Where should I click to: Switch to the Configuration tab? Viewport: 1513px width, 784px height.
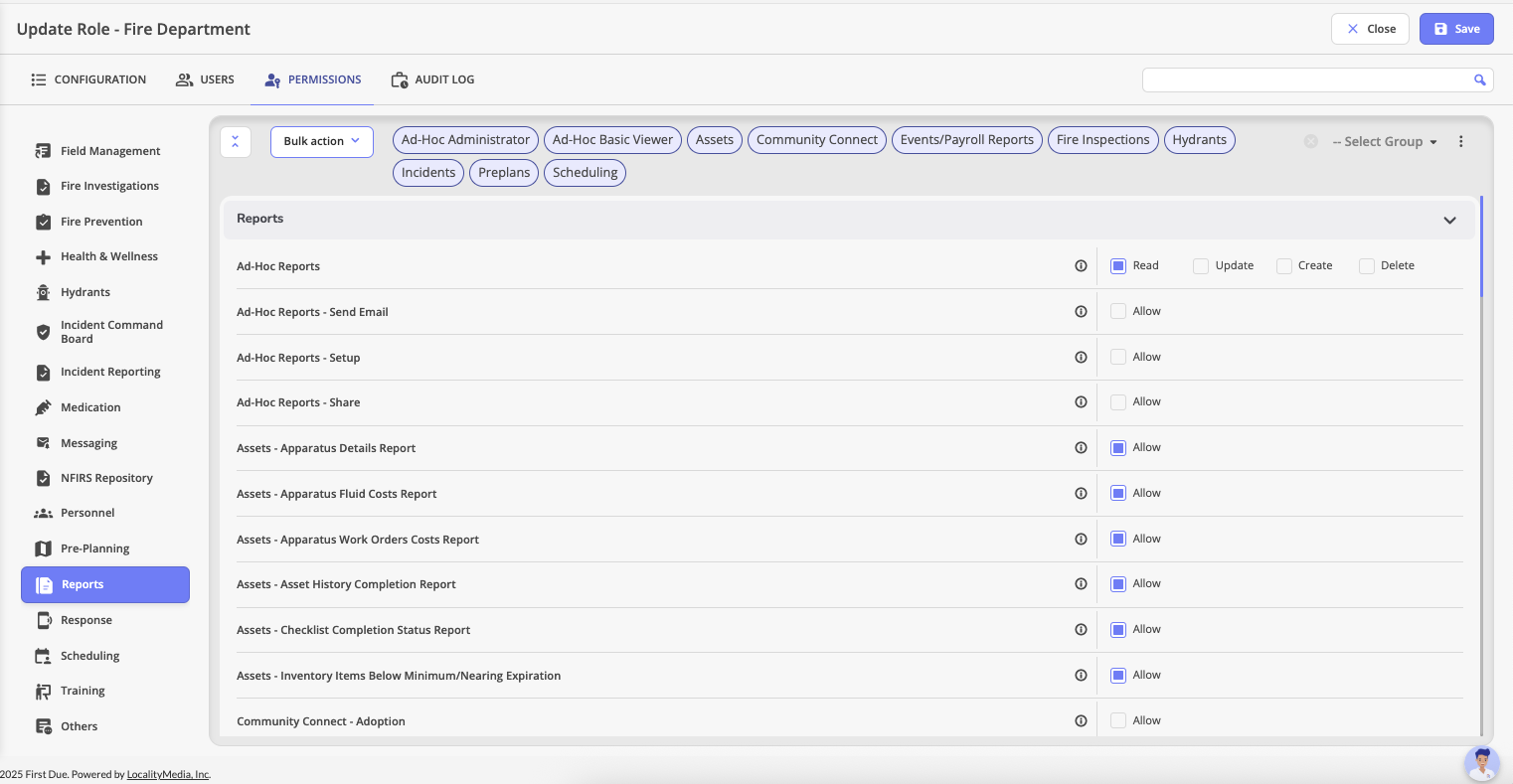click(88, 79)
